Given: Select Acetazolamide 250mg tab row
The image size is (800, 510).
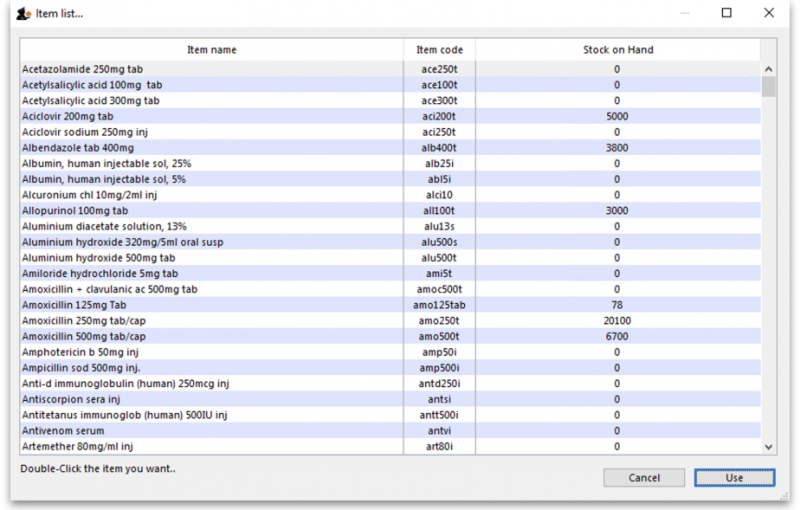Looking at the screenshot, I should pyautogui.click(x=82, y=70).
